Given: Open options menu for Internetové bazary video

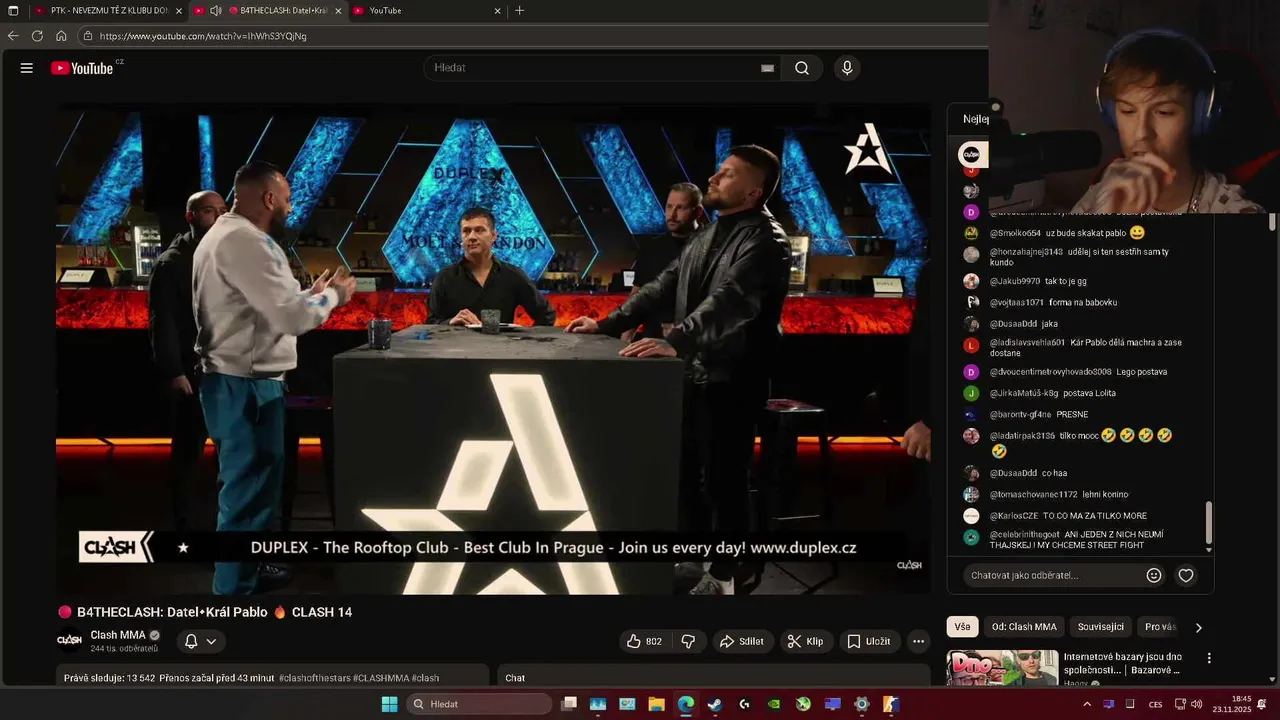Looking at the screenshot, I should (x=1209, y=658).
